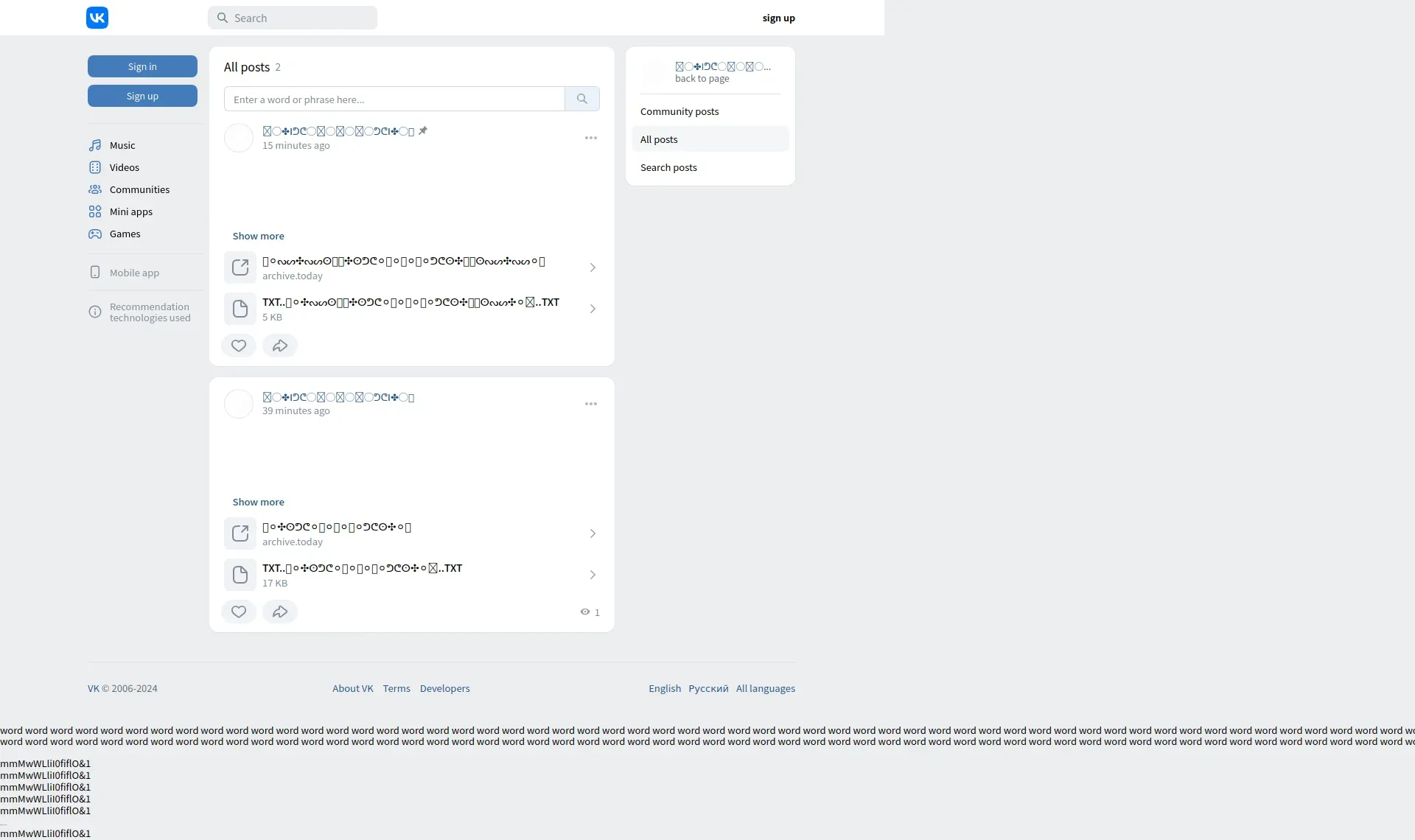Share the second post via arrow icon
Viewport: 1415px width, 840px height.
[x=280, y=612]
